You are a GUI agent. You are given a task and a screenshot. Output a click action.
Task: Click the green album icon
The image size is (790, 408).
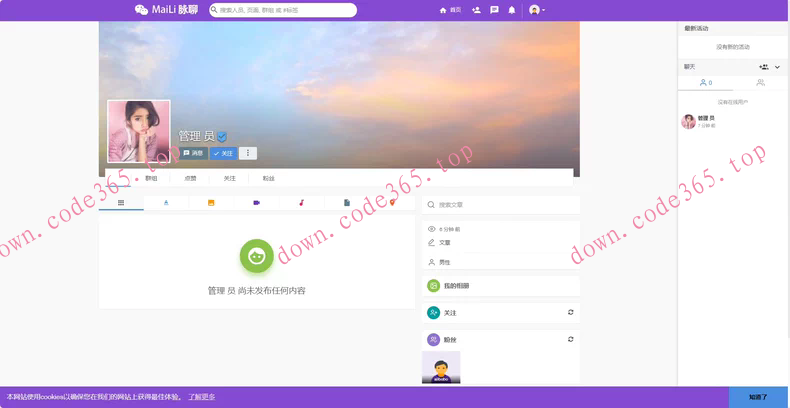pyautogui.click(x=433, y=286)
